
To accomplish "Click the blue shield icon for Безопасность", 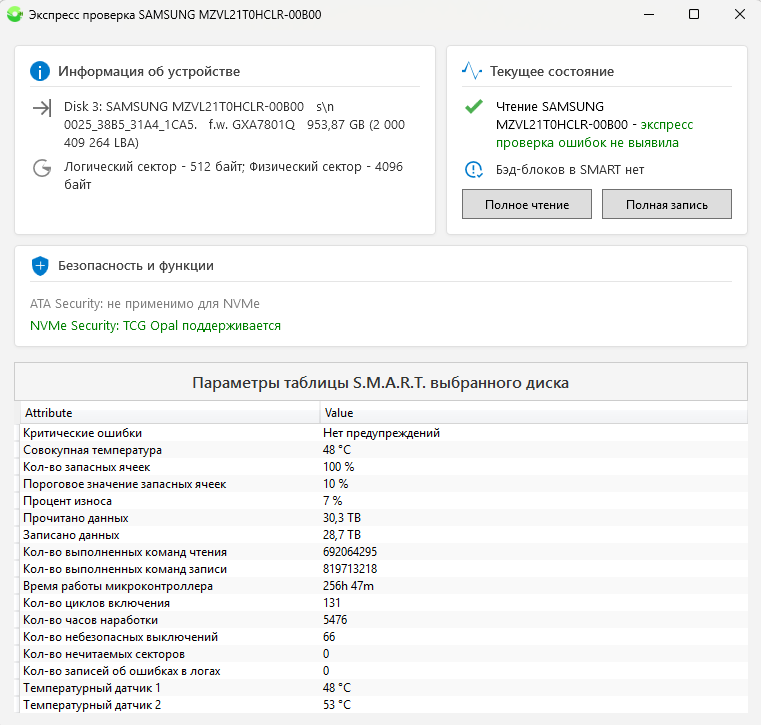I will click(x=40, y=265).
